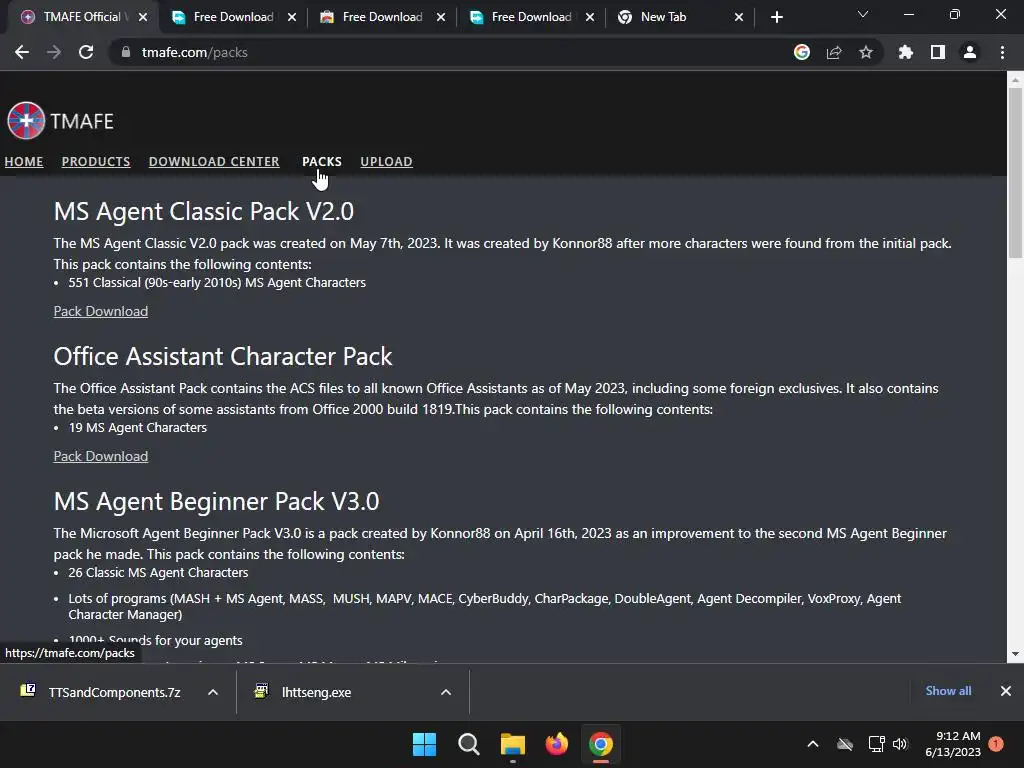The height and width of the screenshot is (768, 1024).
Task: Click Pack Download under MS Agent Classic Pack
Action: (x=101, y=312)
